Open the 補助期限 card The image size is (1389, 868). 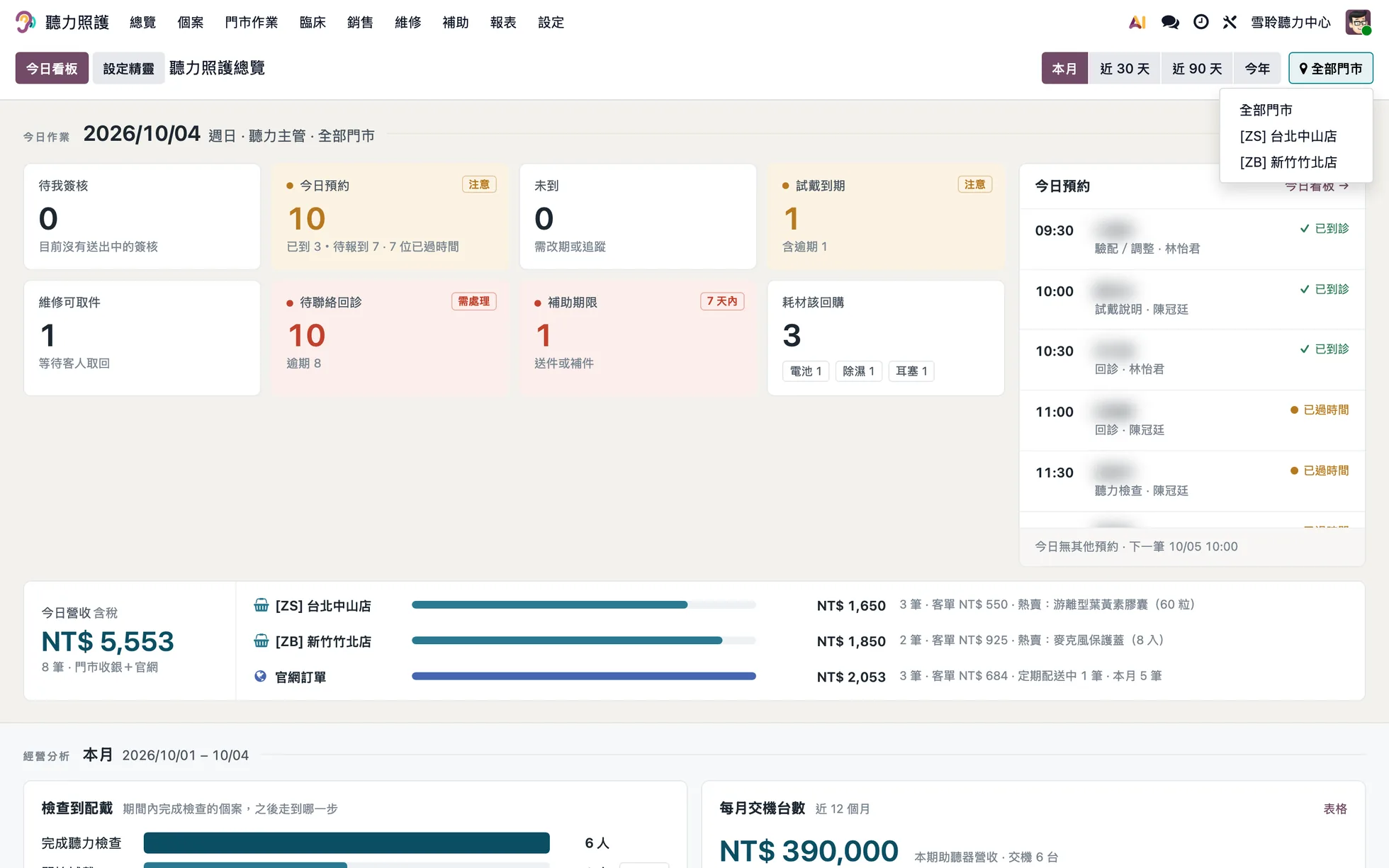point(638,338)
